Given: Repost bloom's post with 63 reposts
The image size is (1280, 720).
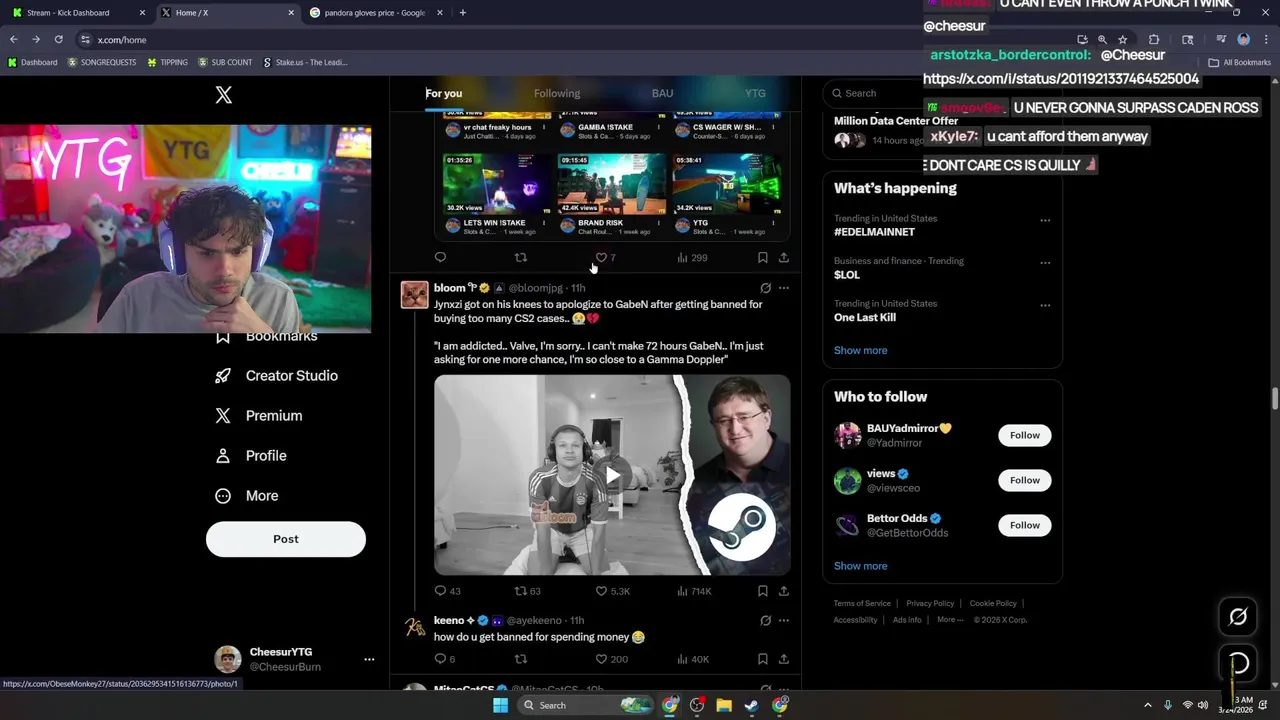Looking at the screenshot, I should pyautogui.click(x=527, y=591).
